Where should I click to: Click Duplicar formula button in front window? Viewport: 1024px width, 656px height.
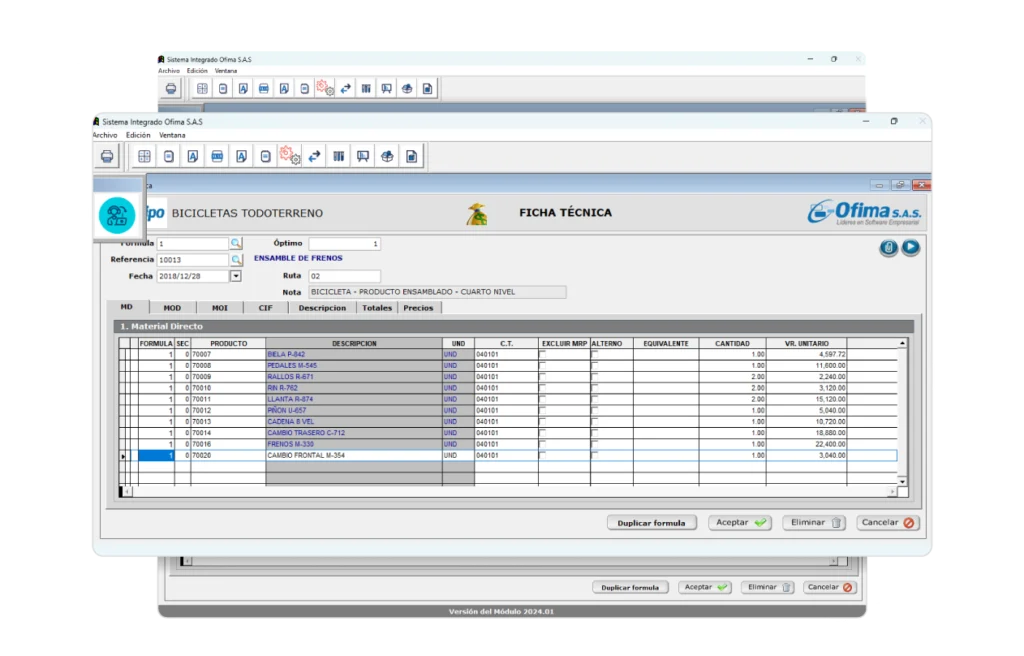651,523
